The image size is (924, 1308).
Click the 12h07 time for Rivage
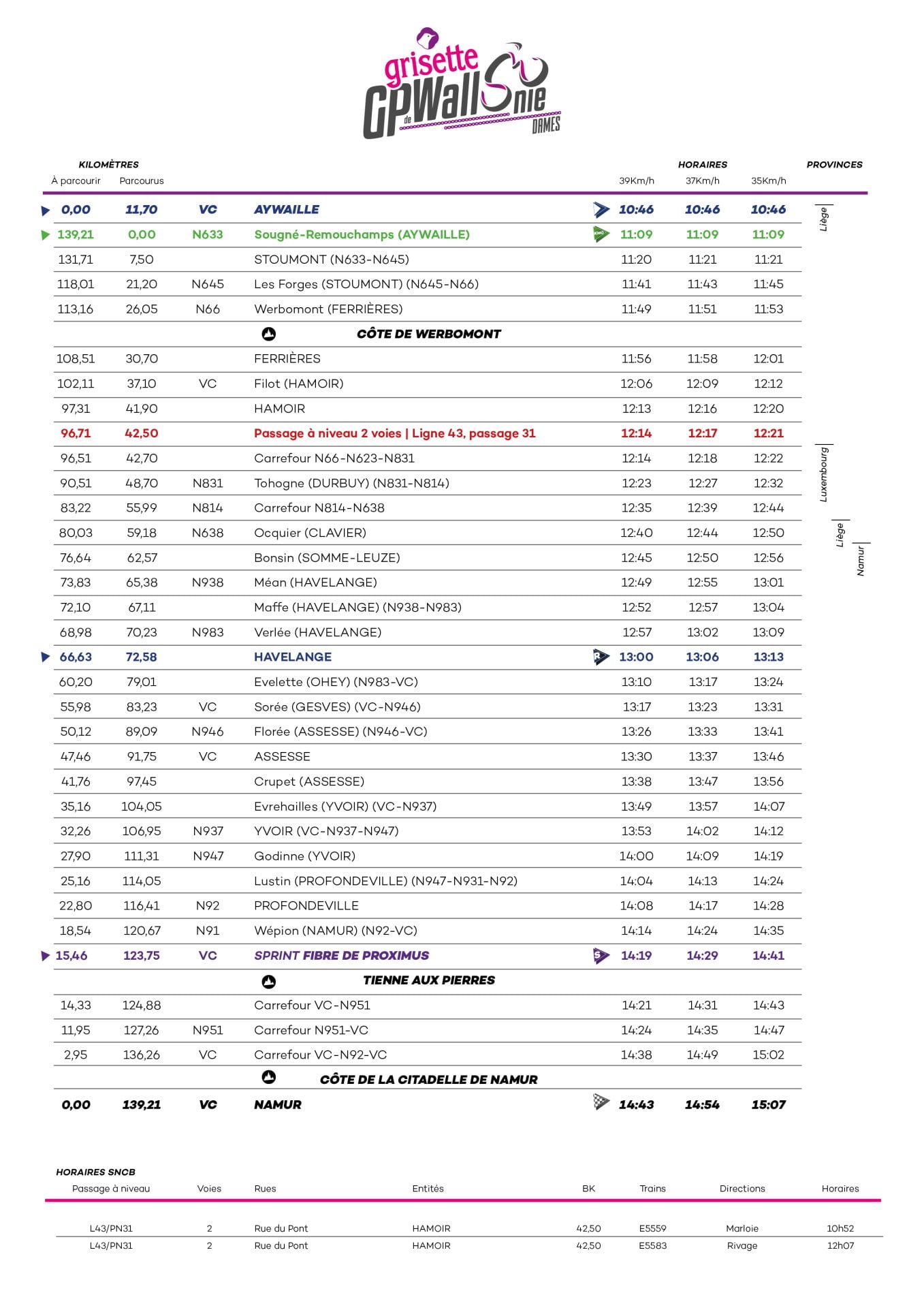pos(840,1245)
